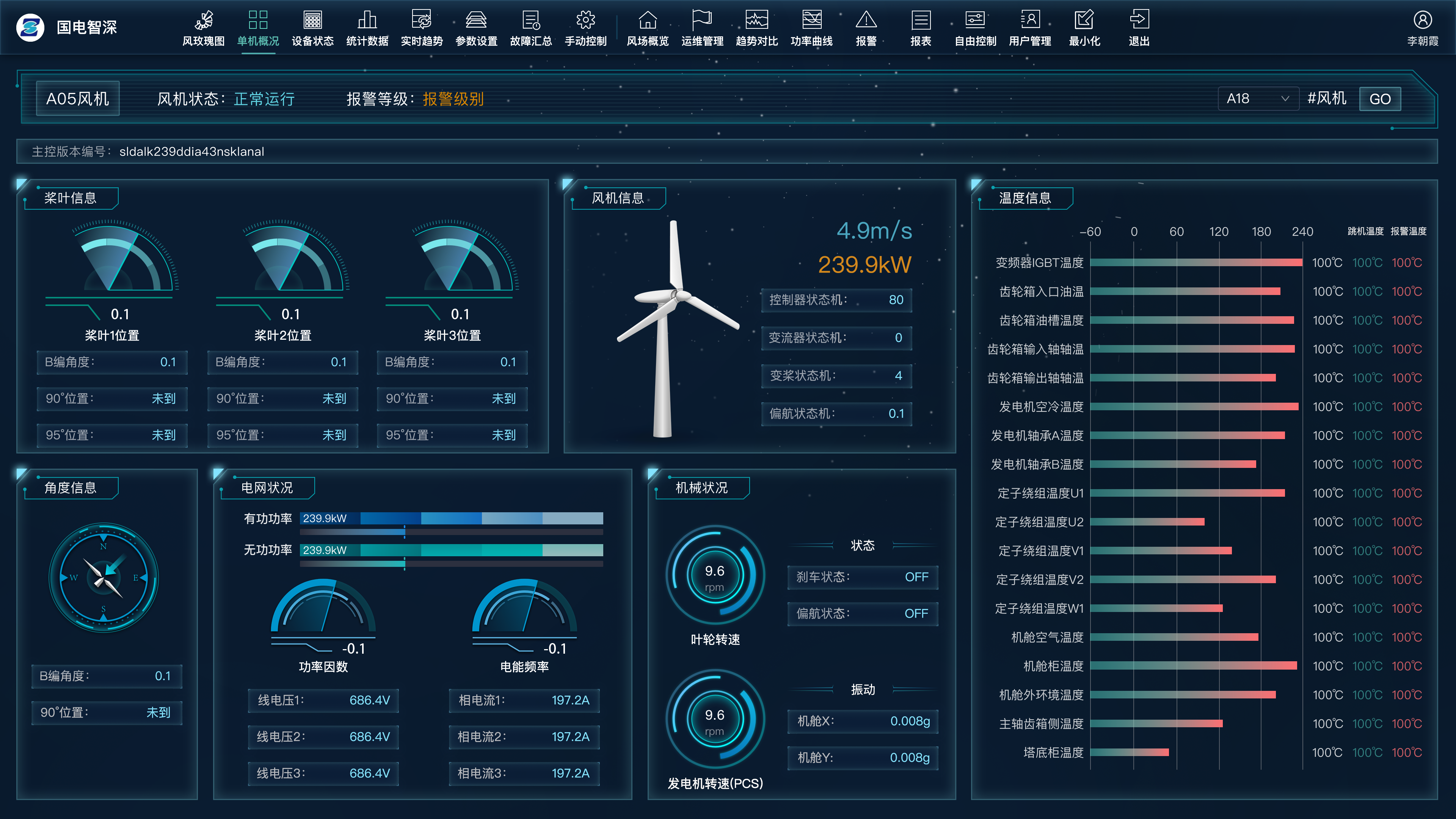Click the GO button
This screenshot has height=819, width=1456.
[x=1380, y=99]
